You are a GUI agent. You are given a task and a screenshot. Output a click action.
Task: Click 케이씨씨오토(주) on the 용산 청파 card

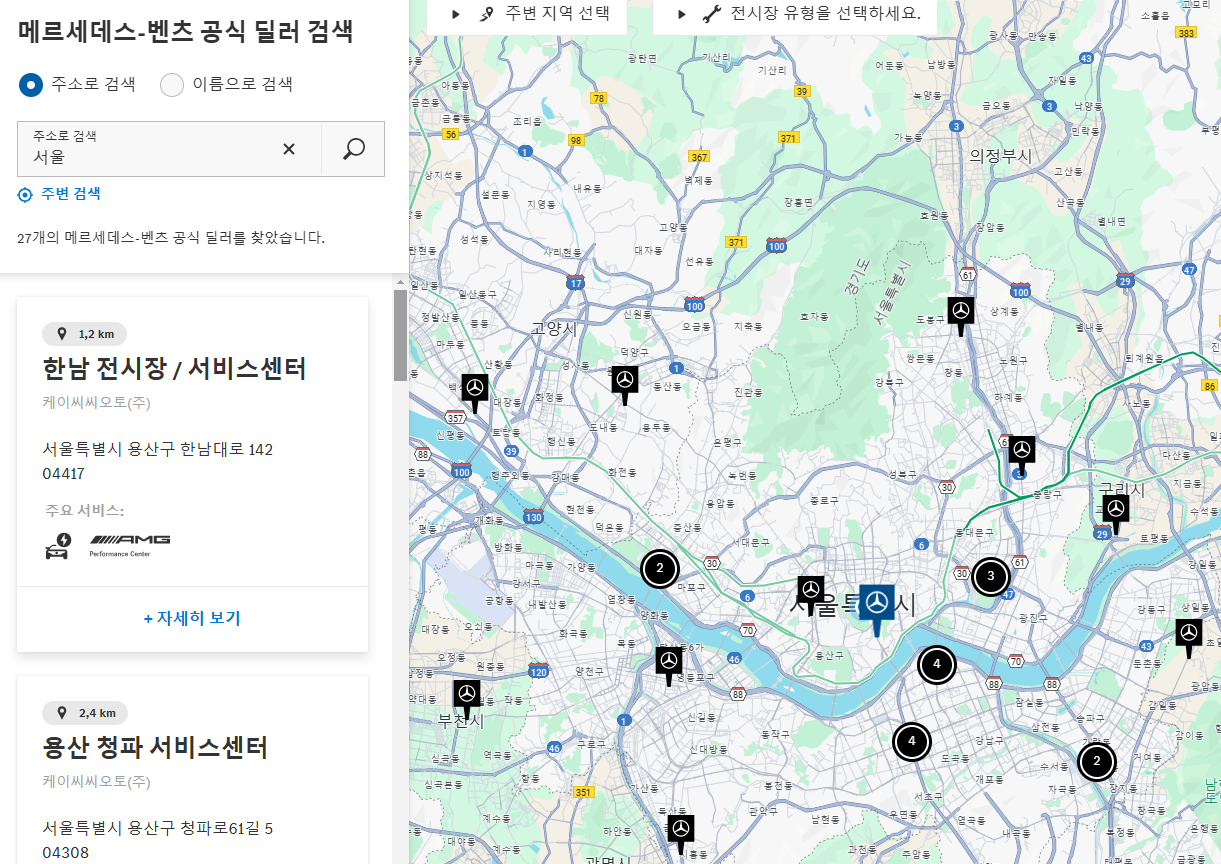(x=97, y=781)
